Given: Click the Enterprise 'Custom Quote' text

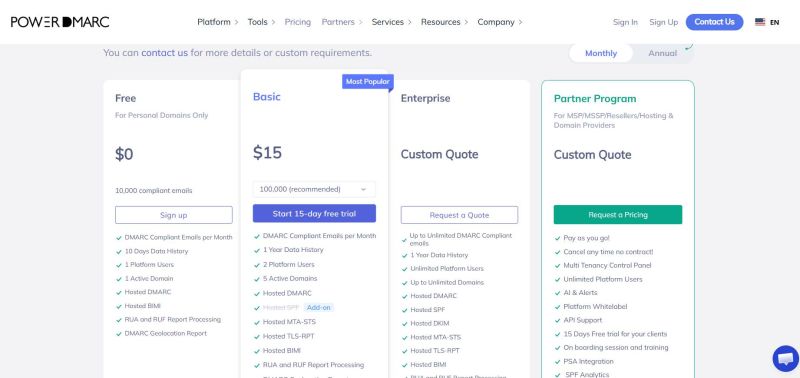Looking at the screenshot, I should click(439, 154).
